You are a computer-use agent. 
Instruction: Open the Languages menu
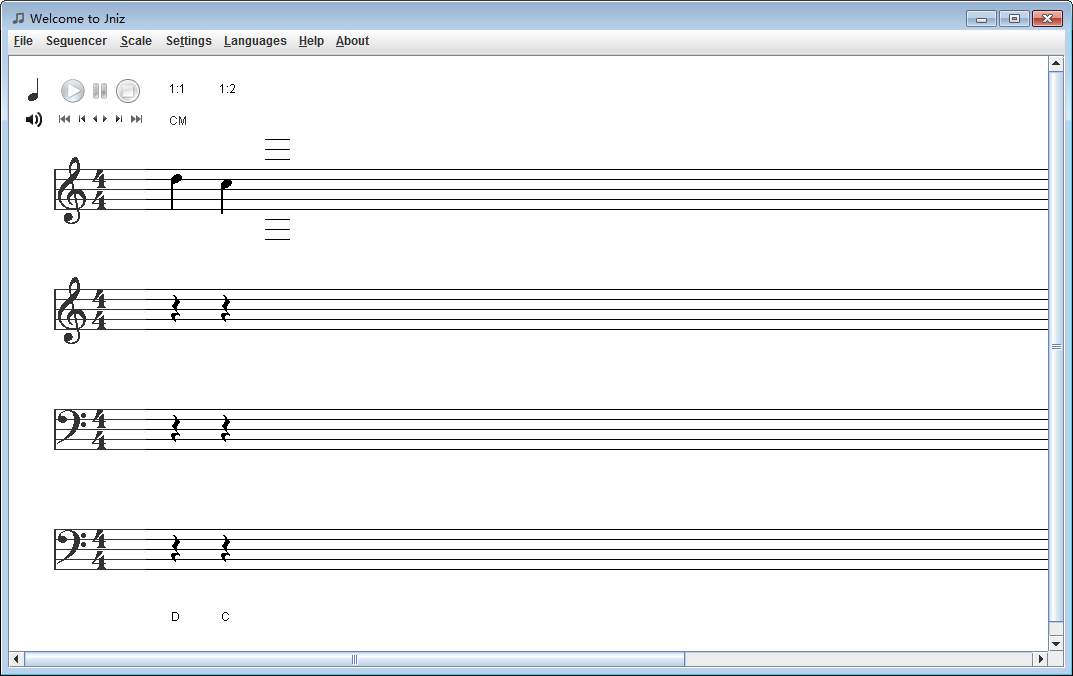pyautogui.click(x=255, y=41)
